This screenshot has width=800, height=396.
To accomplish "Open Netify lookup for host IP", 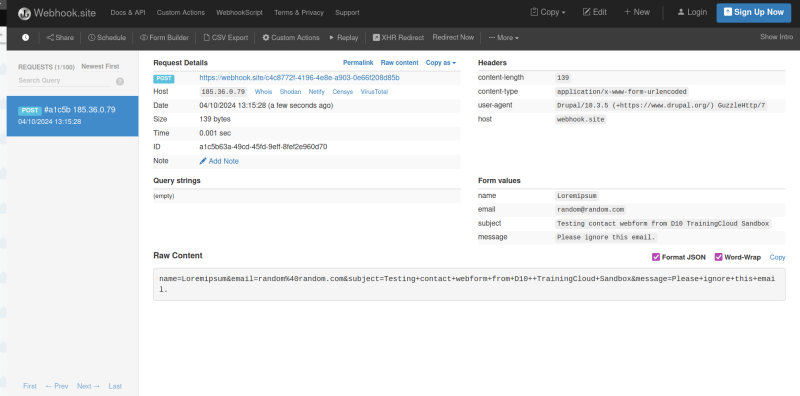I will click(x=316, y=92).
